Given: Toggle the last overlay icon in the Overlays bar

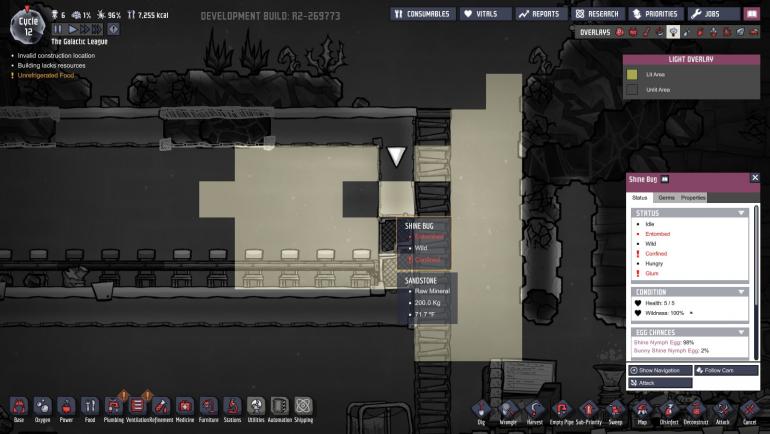Looking at the screenshot, I should point(753,32).
